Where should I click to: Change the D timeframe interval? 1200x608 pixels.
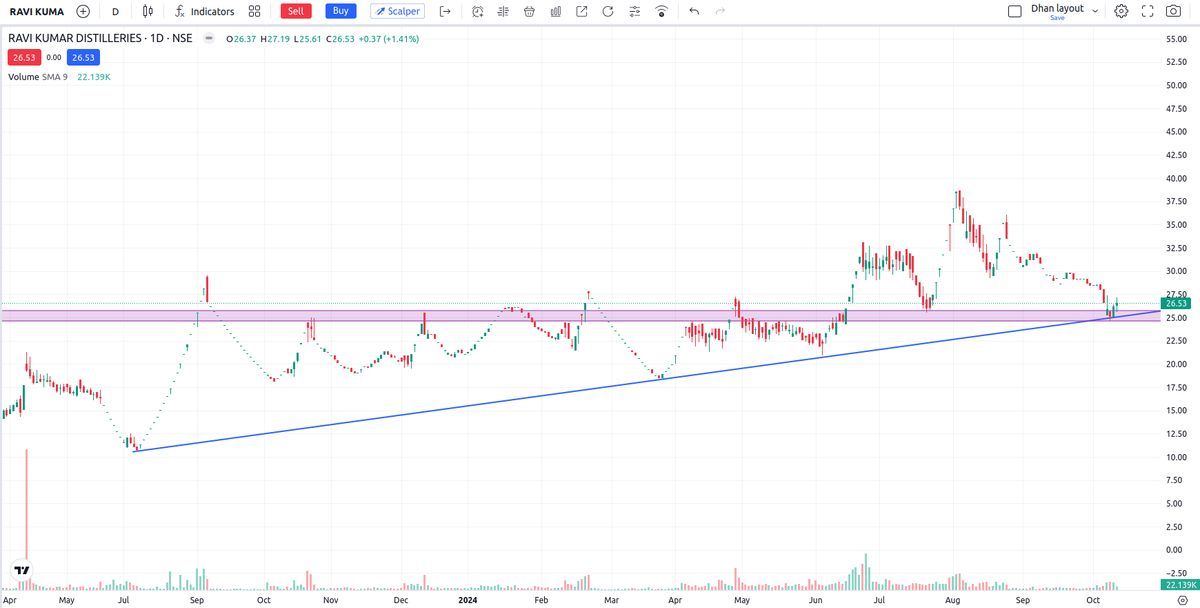(115, 11)
